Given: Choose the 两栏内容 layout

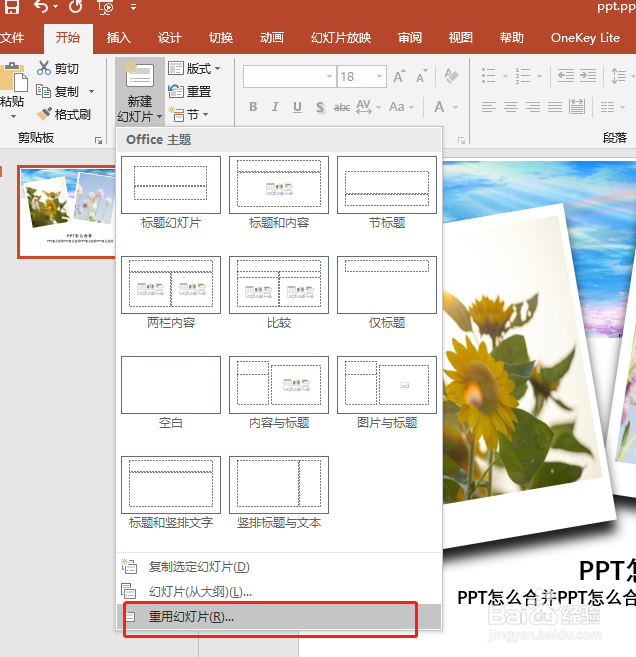Looking at the screenshot, I should (x=171, y=293).
